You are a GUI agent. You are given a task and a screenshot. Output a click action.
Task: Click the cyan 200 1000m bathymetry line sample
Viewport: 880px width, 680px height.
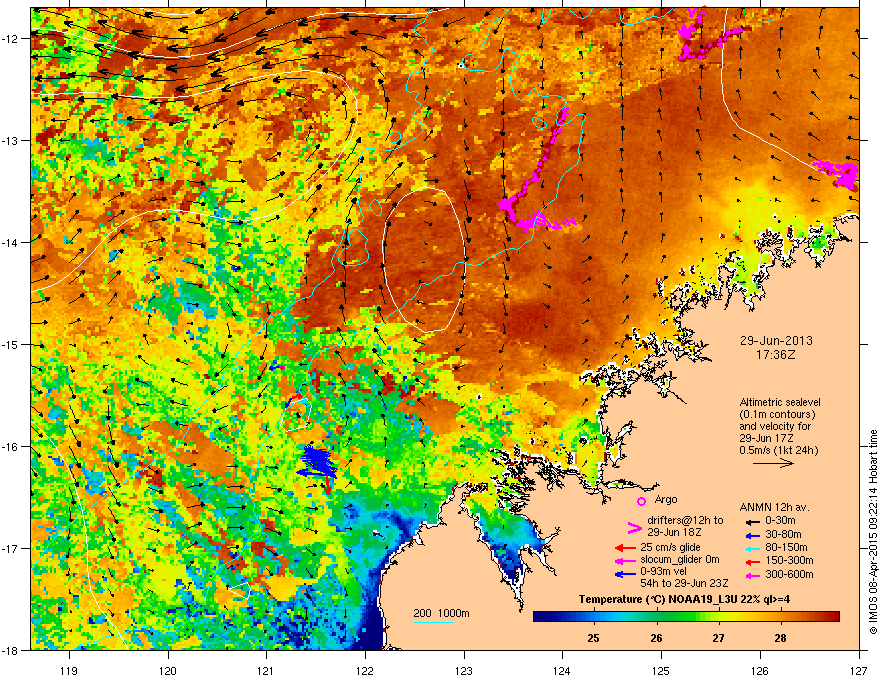tap(434, 622)
